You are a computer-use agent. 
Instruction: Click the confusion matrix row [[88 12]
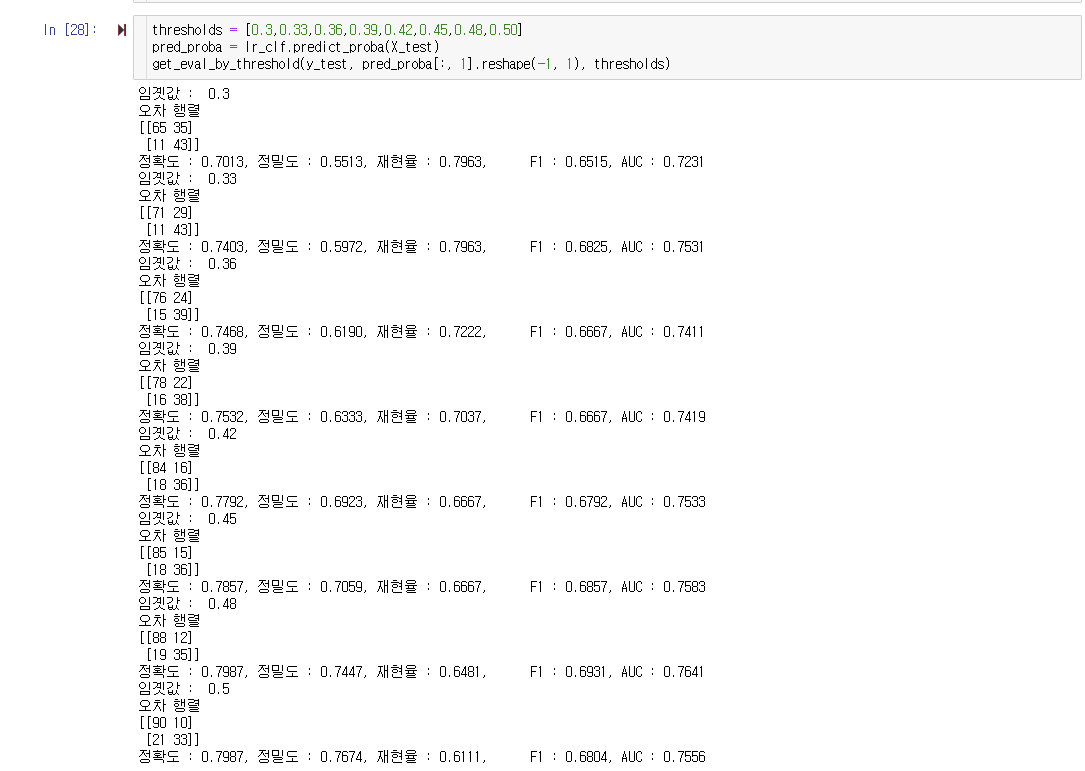click(166, 638)
